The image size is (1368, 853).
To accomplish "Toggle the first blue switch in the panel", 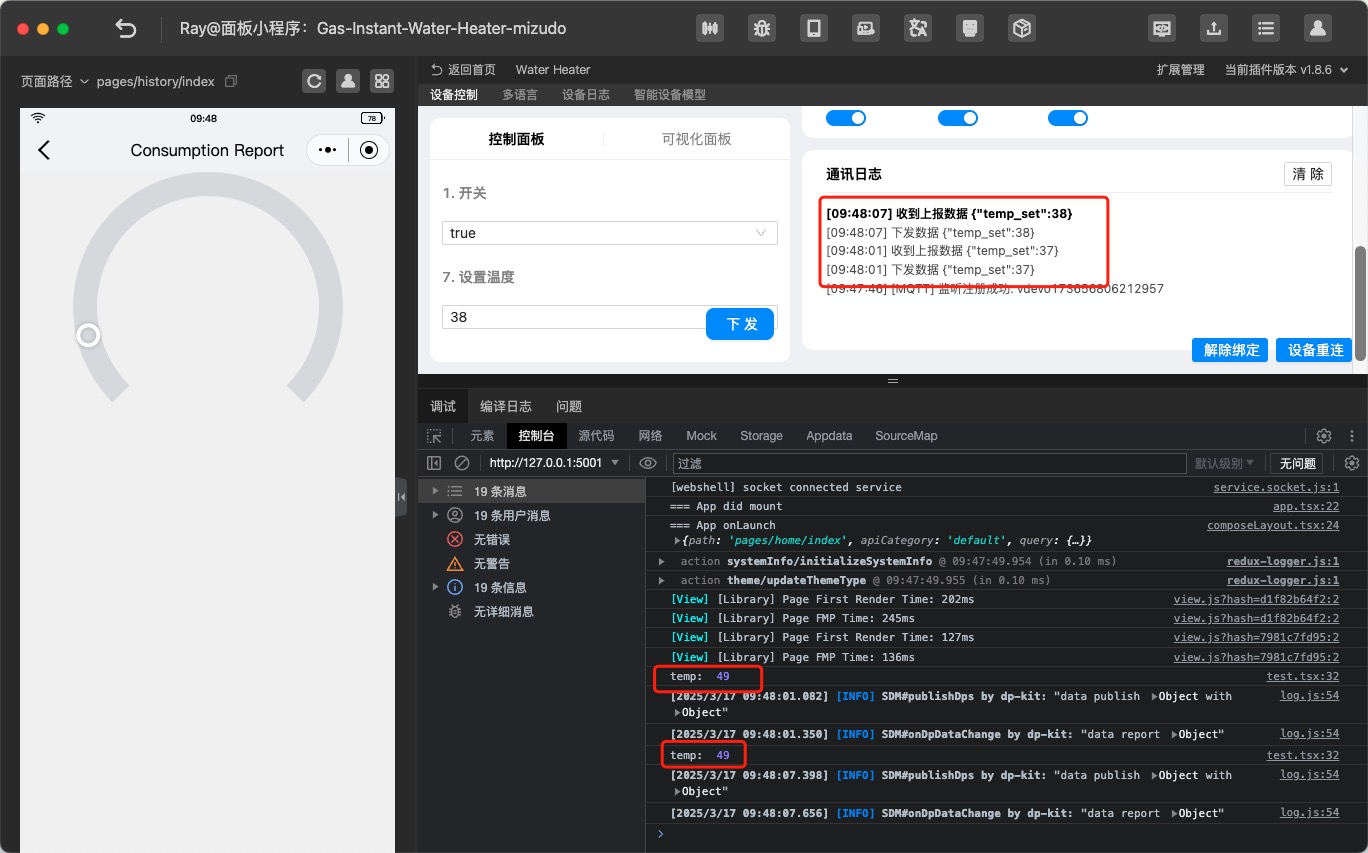I will (846, 117).
